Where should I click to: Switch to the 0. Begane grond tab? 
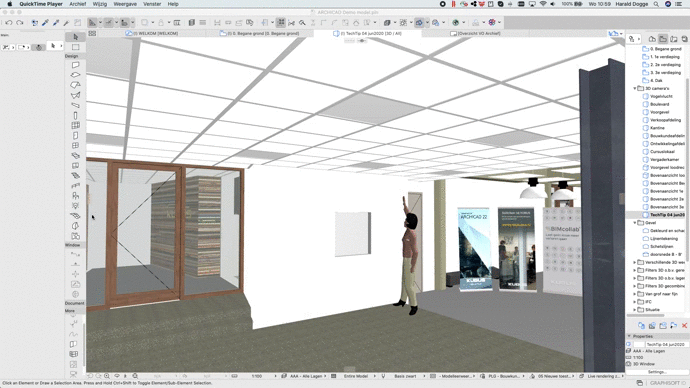[x=260, y=33]
